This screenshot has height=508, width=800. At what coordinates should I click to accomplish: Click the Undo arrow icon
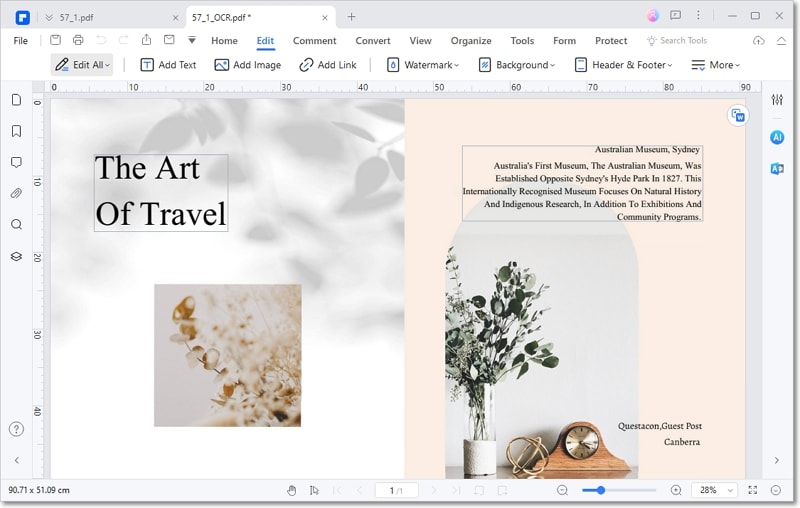[101, 40]
